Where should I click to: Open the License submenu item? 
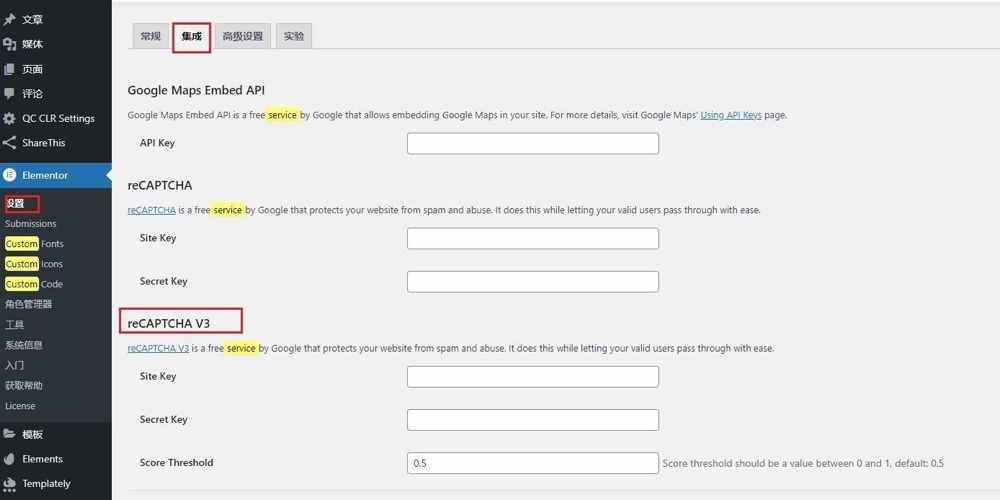coord(20,406)
